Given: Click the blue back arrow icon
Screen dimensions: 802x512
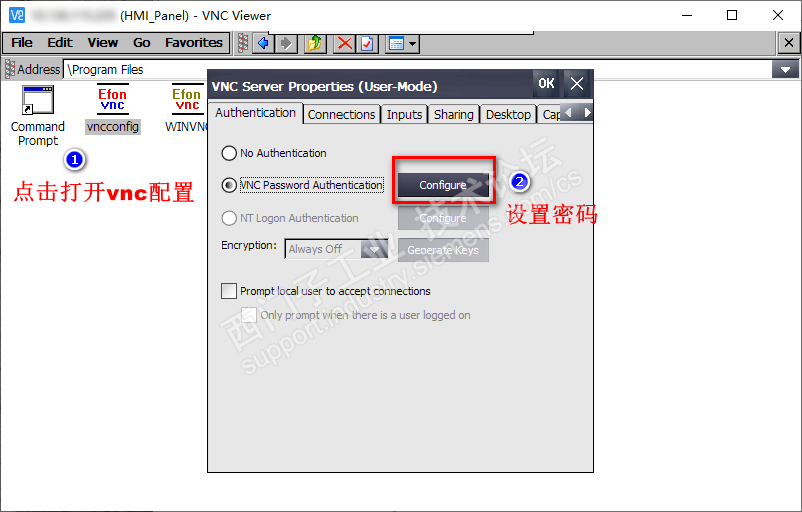Looking at the screenshot, I should pos(263,43).
